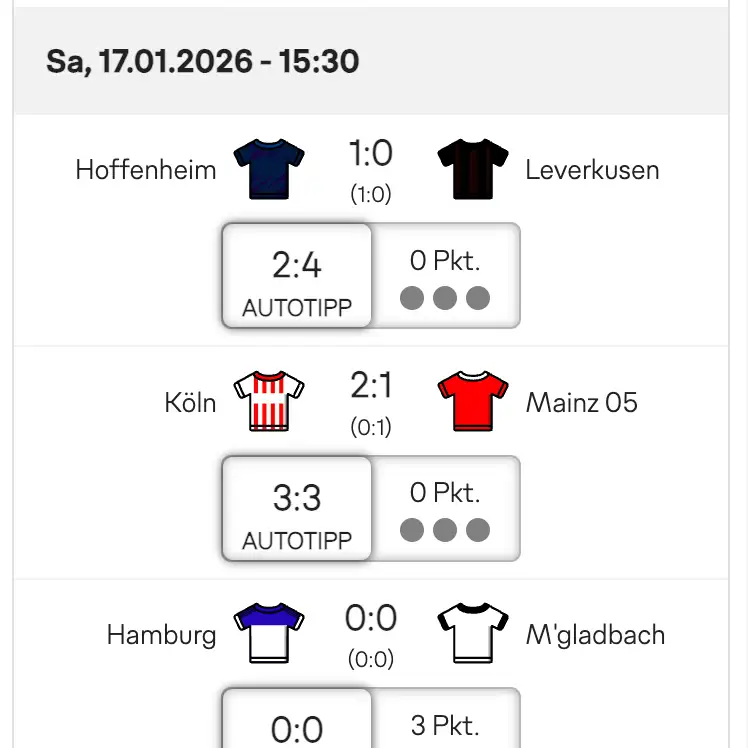Open the Köln team name
748x748 pixels.
click(x=190, y=403)
